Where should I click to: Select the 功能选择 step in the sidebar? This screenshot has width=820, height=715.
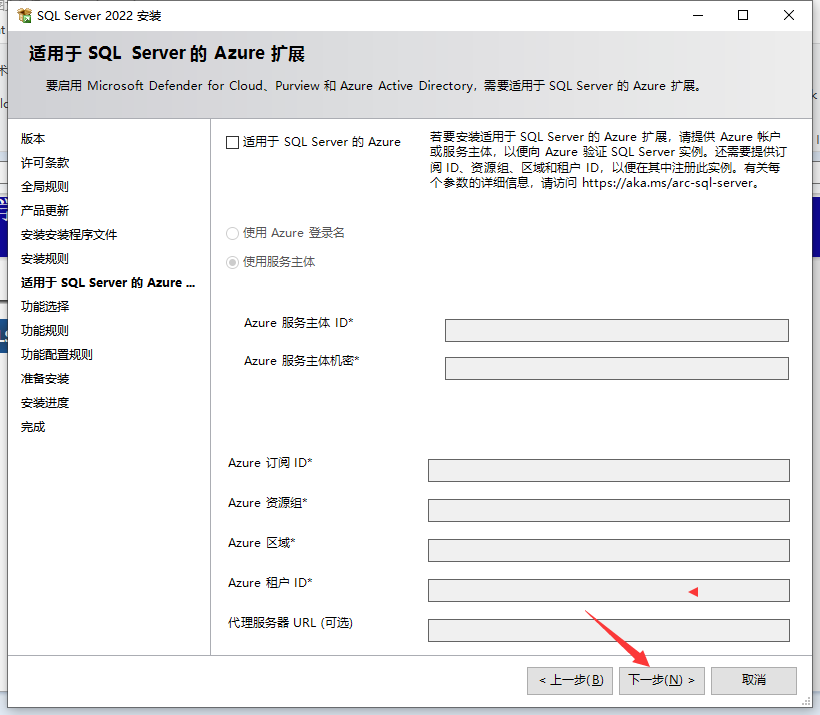(x=45, y=307)
